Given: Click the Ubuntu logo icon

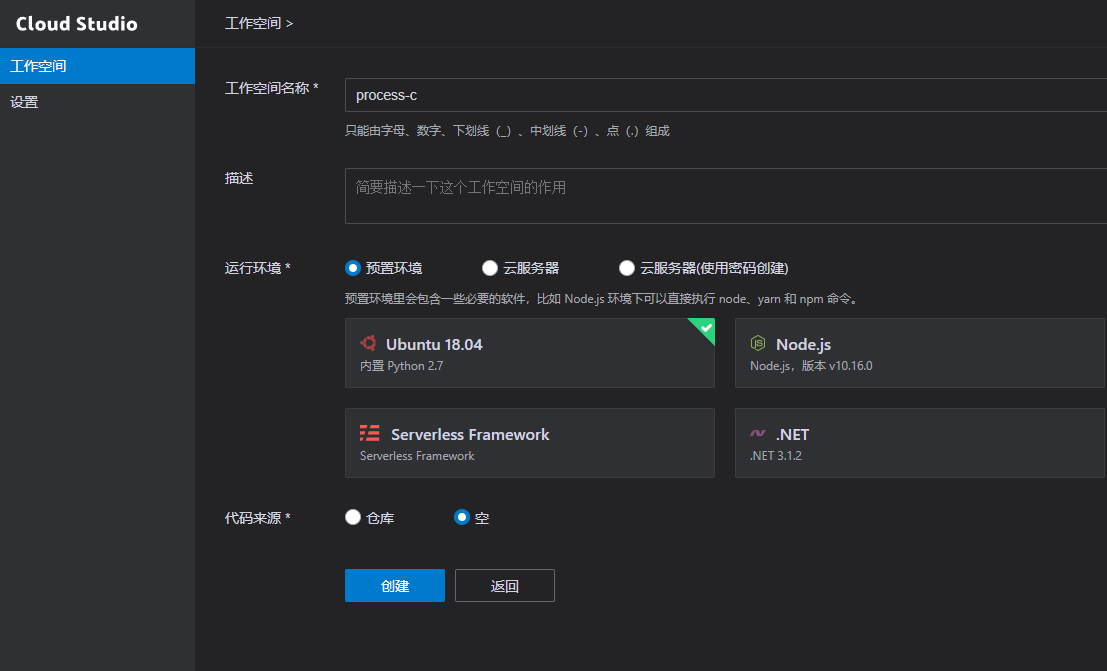Looking at the screenshot, I should pos(368,344).
